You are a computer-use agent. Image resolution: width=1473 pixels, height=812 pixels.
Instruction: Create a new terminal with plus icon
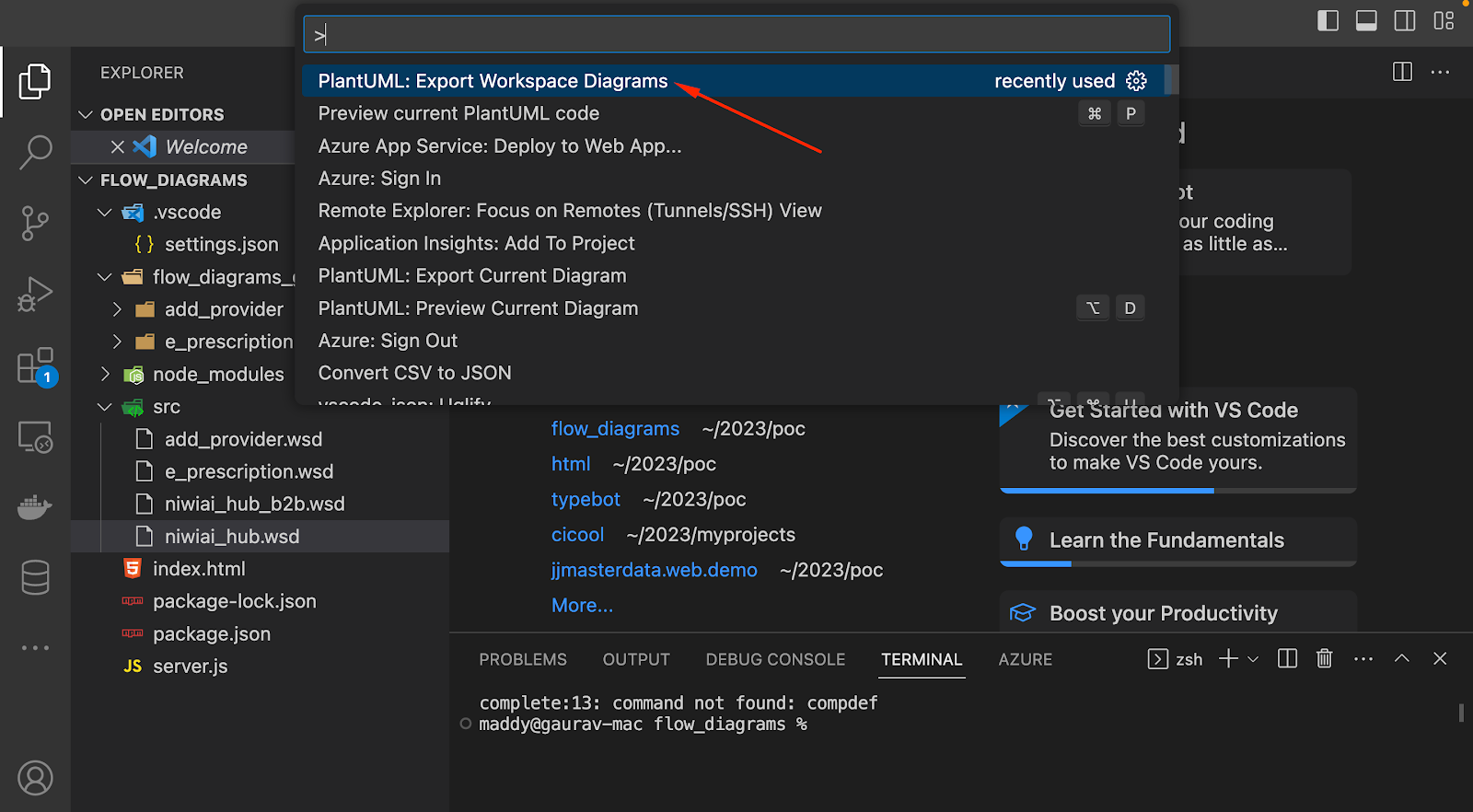coord(1228,658)
